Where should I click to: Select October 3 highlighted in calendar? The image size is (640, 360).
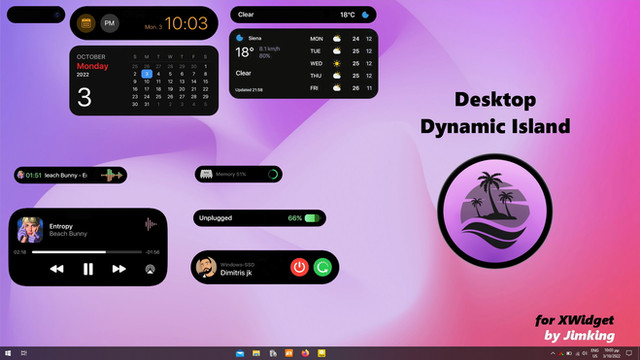(147, 74)
